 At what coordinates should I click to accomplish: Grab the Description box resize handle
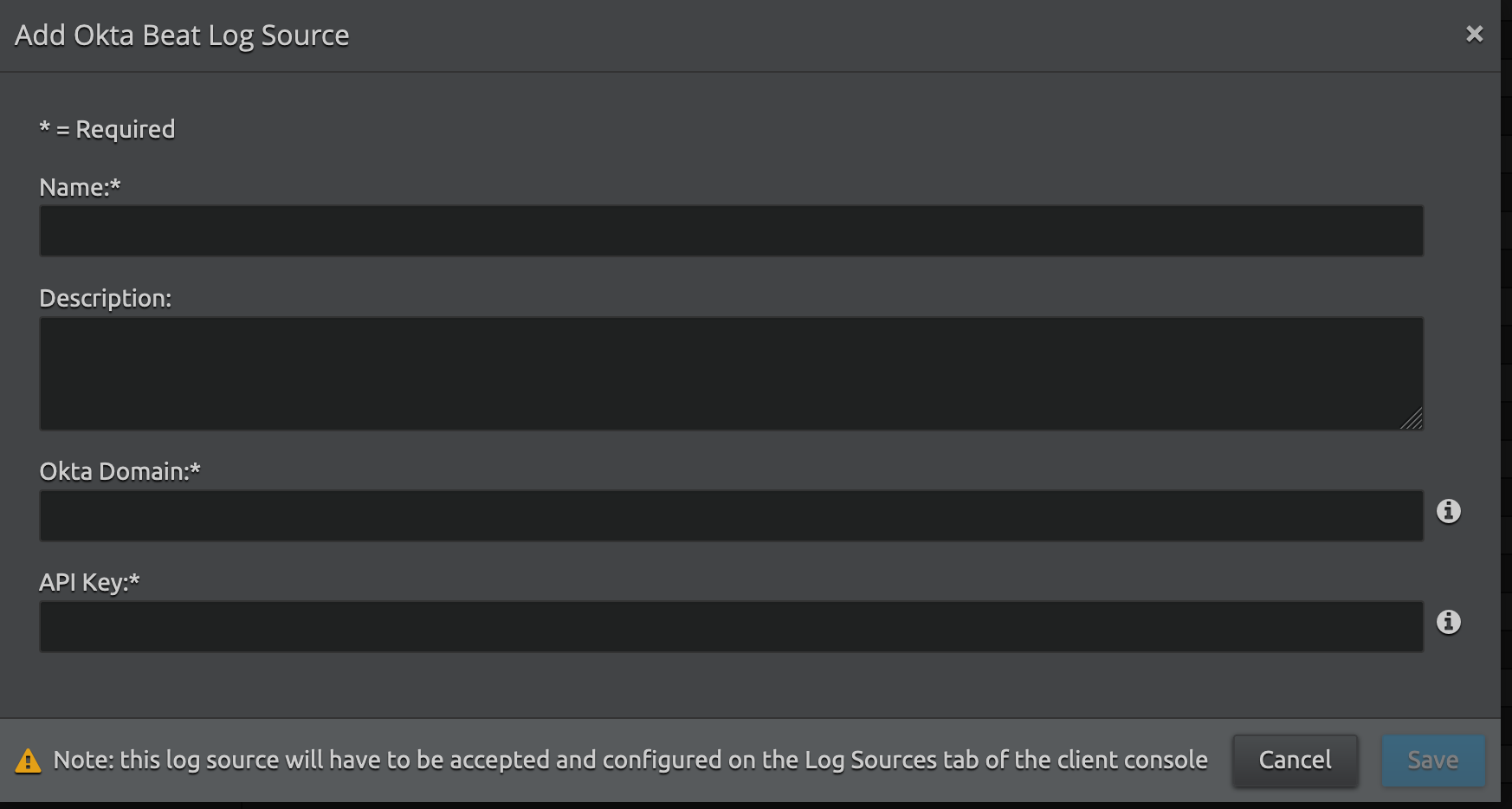point(1412,420)
